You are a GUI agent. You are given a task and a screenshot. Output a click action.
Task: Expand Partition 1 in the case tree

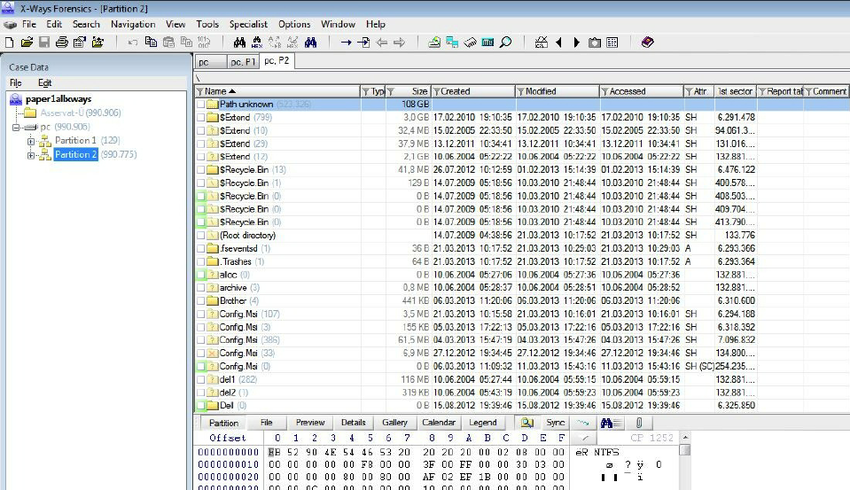31,141
